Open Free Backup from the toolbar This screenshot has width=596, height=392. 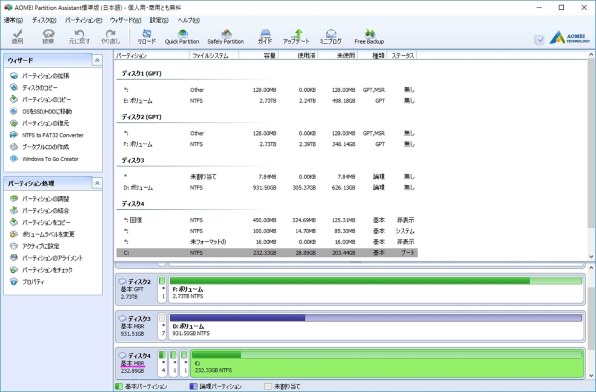pyautogui.click(x=369, y=37)
